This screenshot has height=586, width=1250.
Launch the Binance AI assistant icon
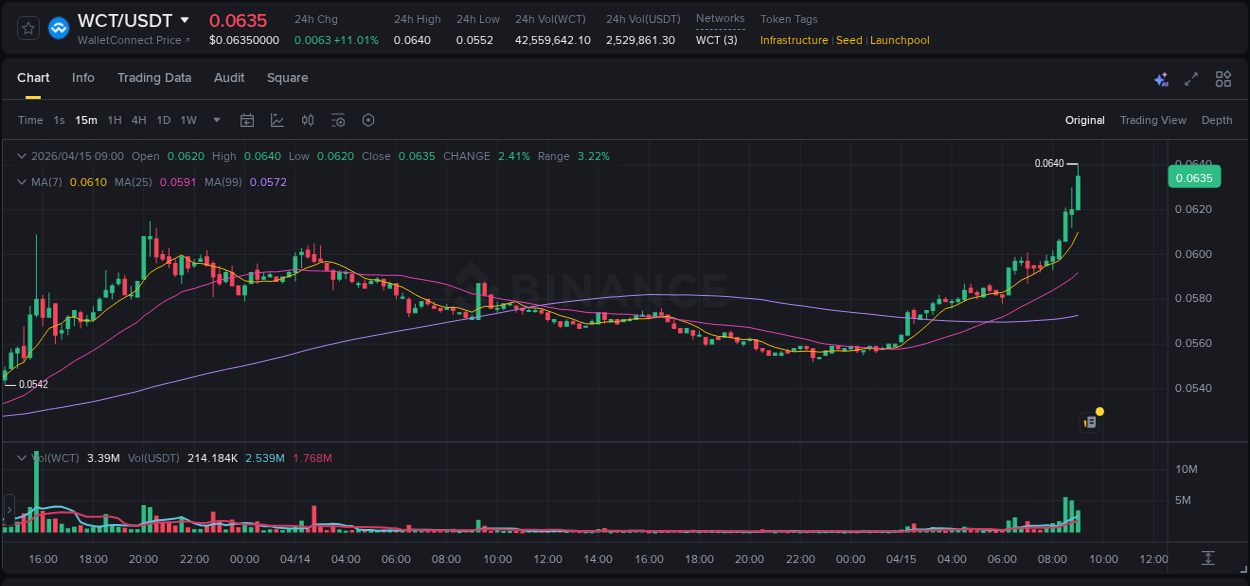coord(1160,78)
